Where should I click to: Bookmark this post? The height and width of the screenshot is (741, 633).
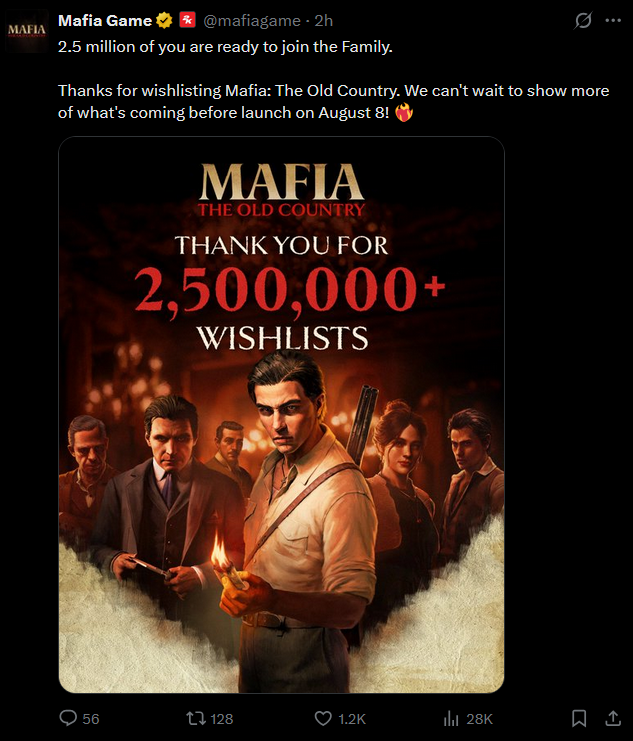(579, 718)
